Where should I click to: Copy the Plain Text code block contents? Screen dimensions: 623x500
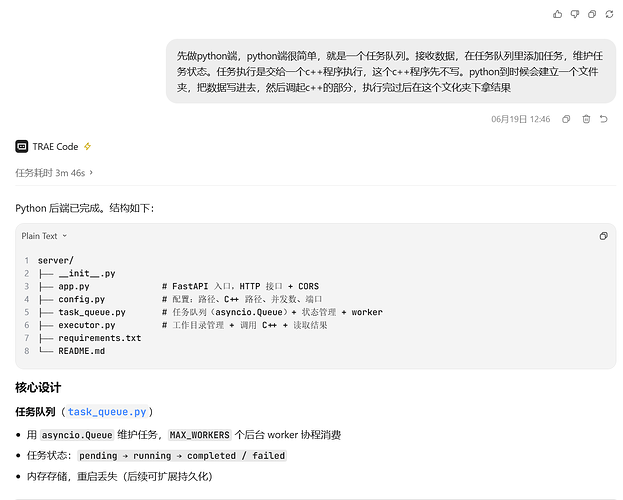point(604,236)
